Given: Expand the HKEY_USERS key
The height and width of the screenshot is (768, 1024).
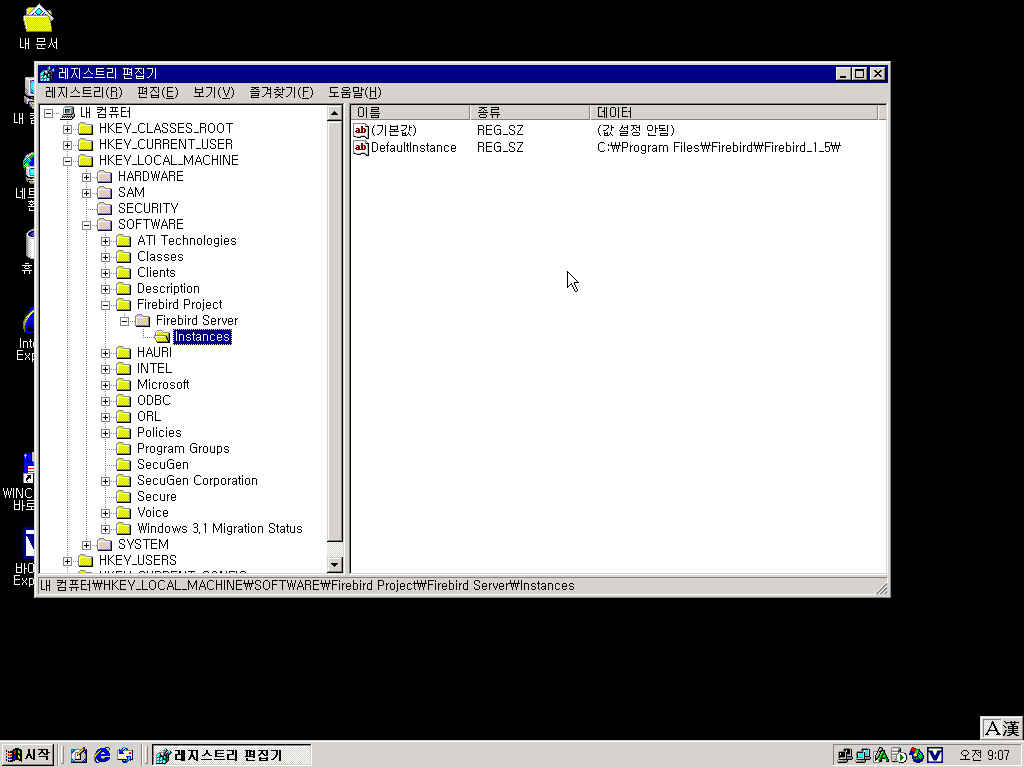Looking at the screenshot, I should [67, 561].
